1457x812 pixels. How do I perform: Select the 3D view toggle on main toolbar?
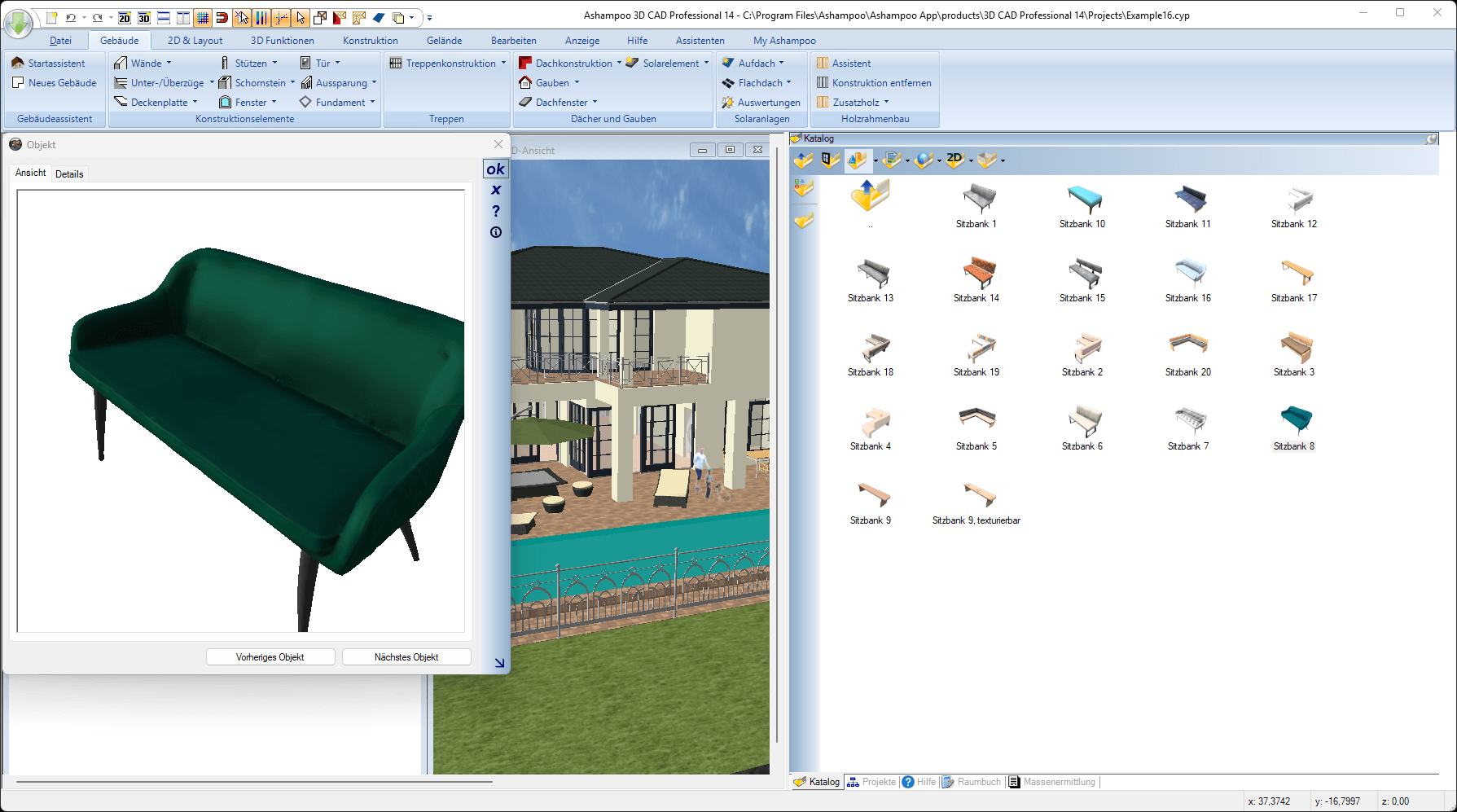(143, 16)
